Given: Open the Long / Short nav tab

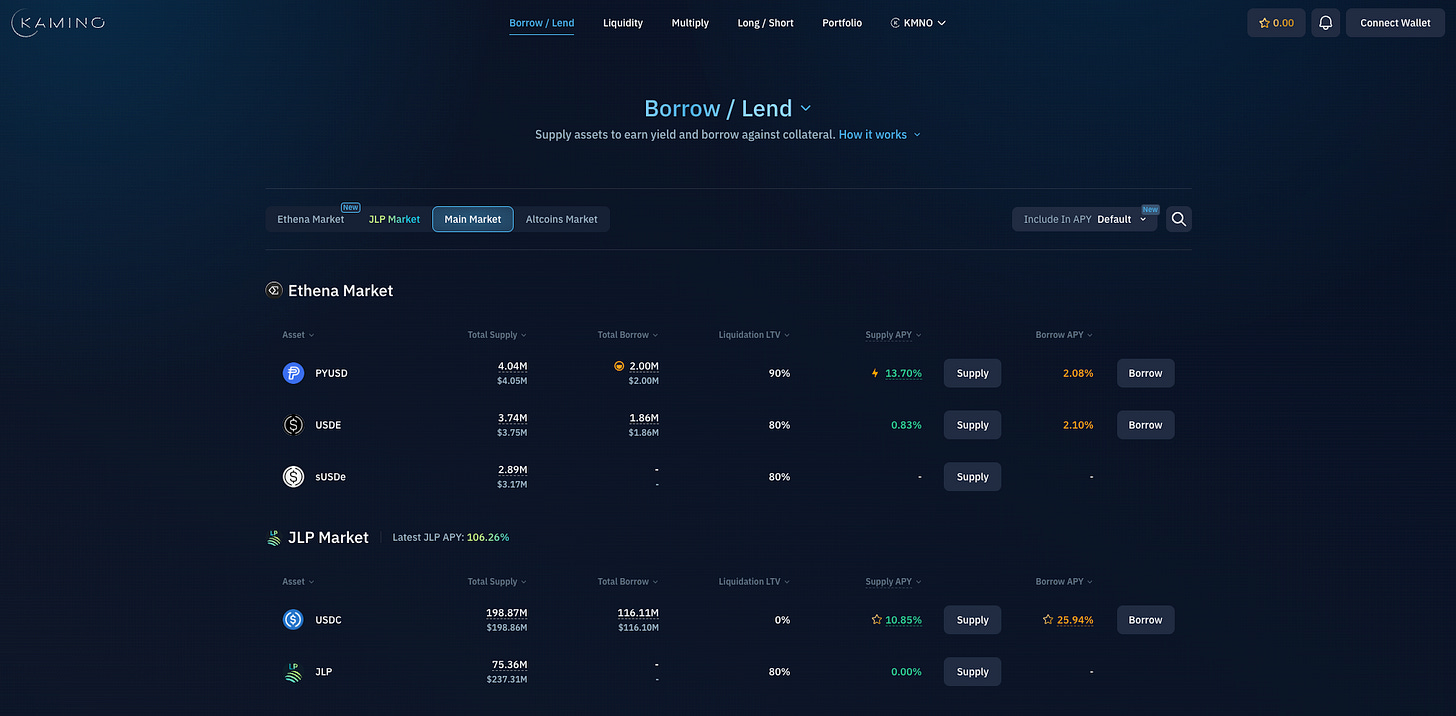Looking at the screenshot, I should pos(765,23).
